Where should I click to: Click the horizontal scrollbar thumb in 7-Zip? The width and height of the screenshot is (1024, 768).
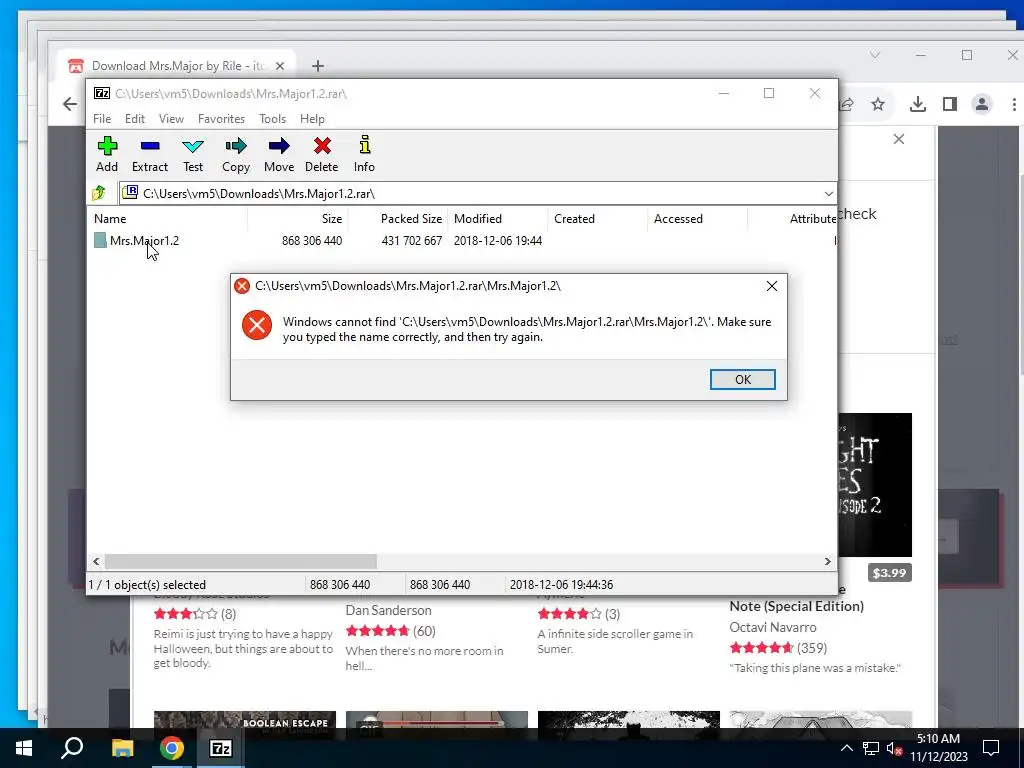pyautogui.click(x=241, y=561)
